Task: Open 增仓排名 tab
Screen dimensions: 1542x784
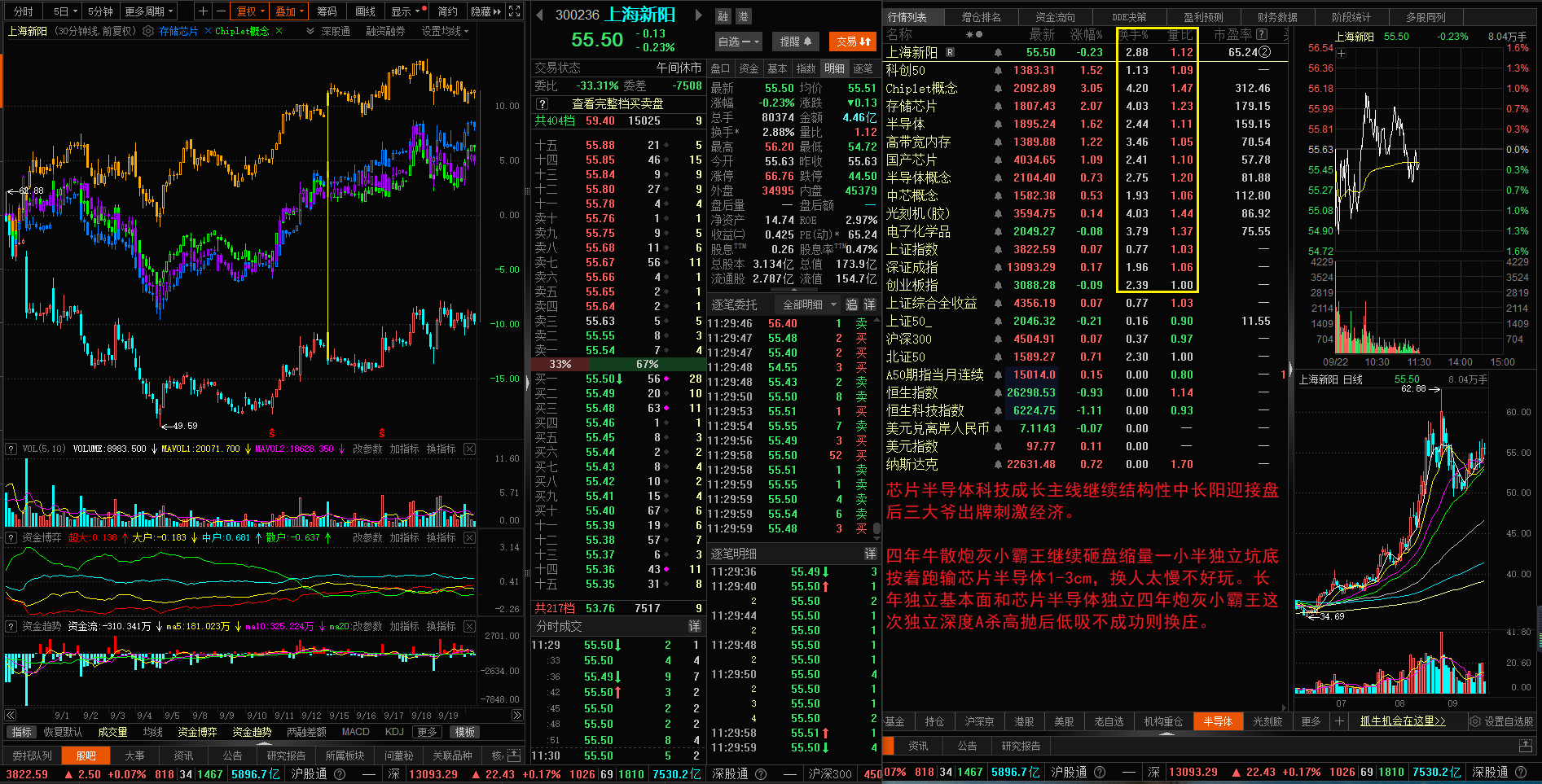Action: [x=982, y=16]
